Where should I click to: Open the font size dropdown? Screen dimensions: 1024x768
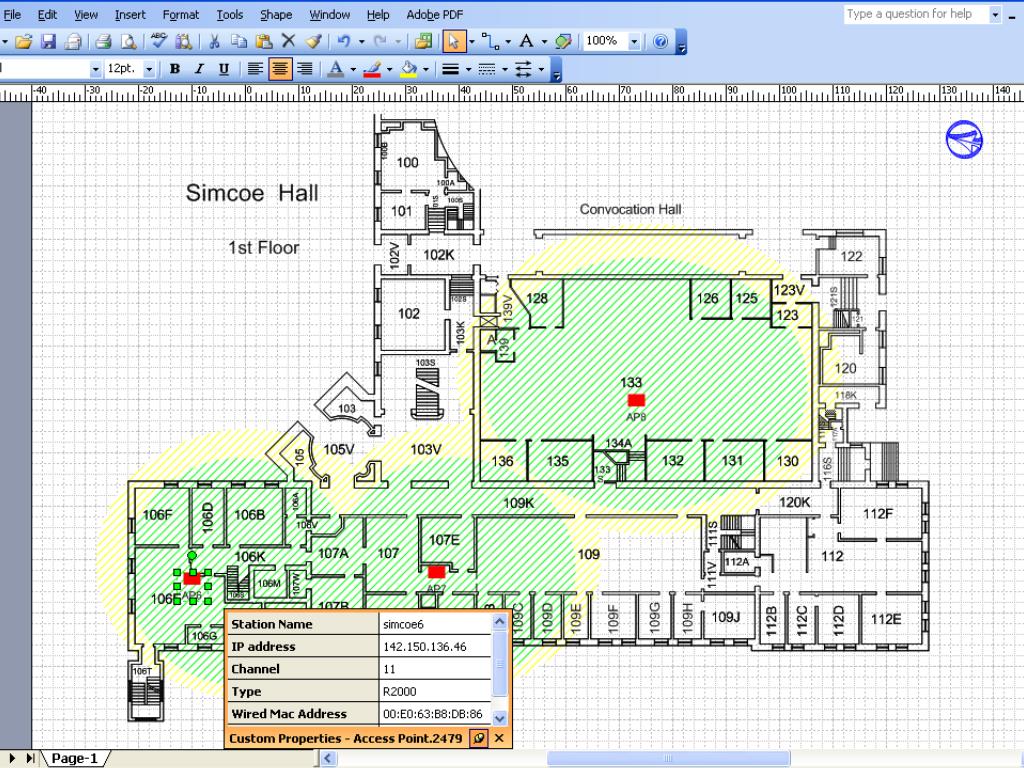pos(149,69)
